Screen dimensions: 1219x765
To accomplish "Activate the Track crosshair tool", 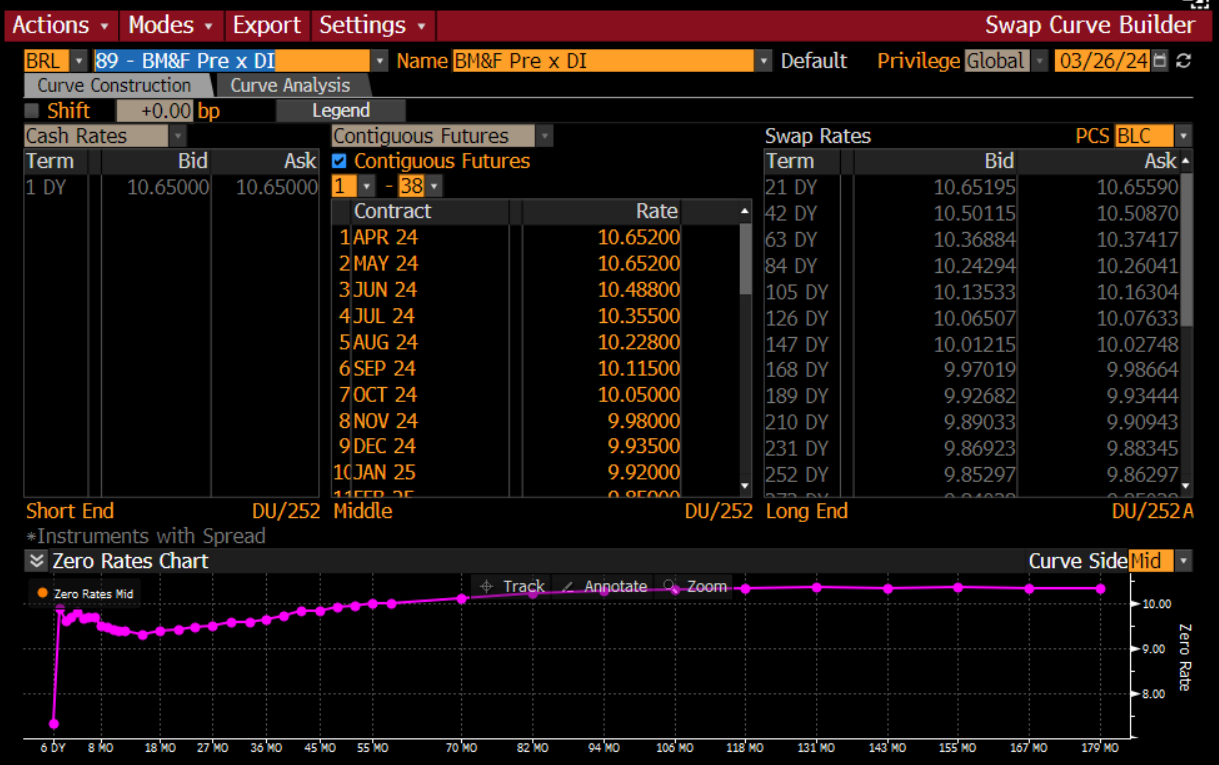I will (487, 586).
